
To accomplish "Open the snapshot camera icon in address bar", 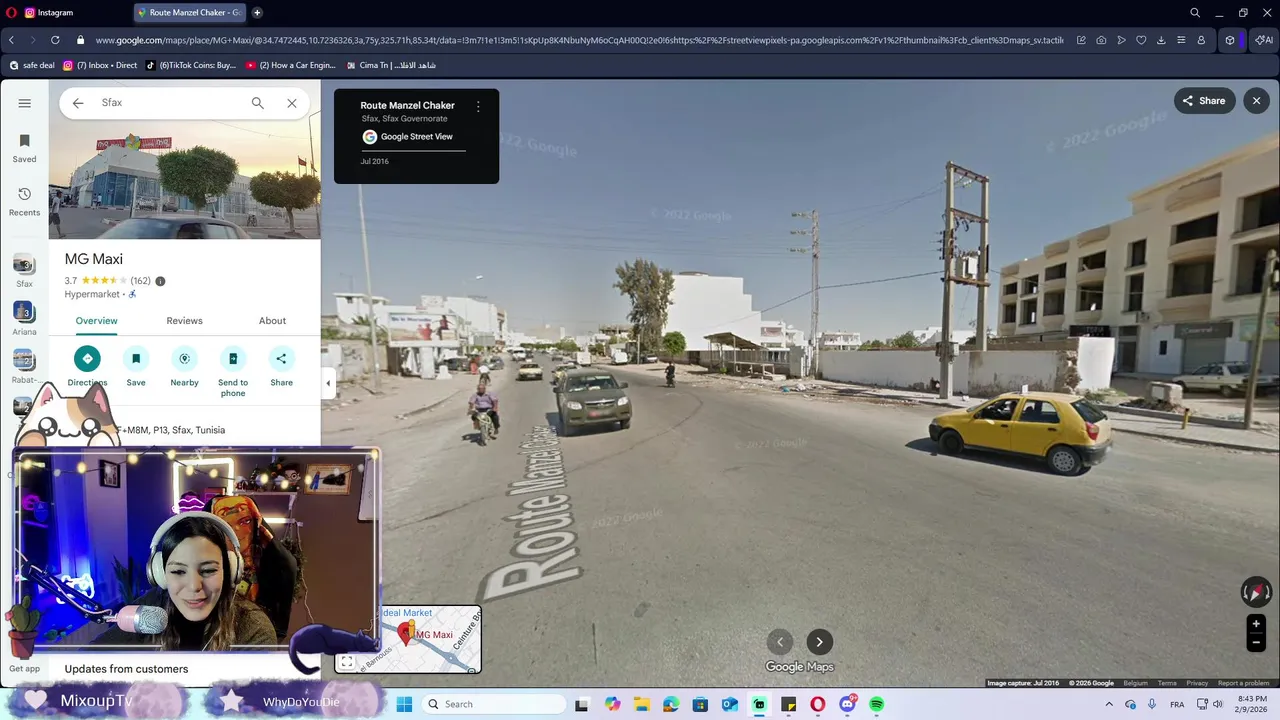I will pos(1101,40).
